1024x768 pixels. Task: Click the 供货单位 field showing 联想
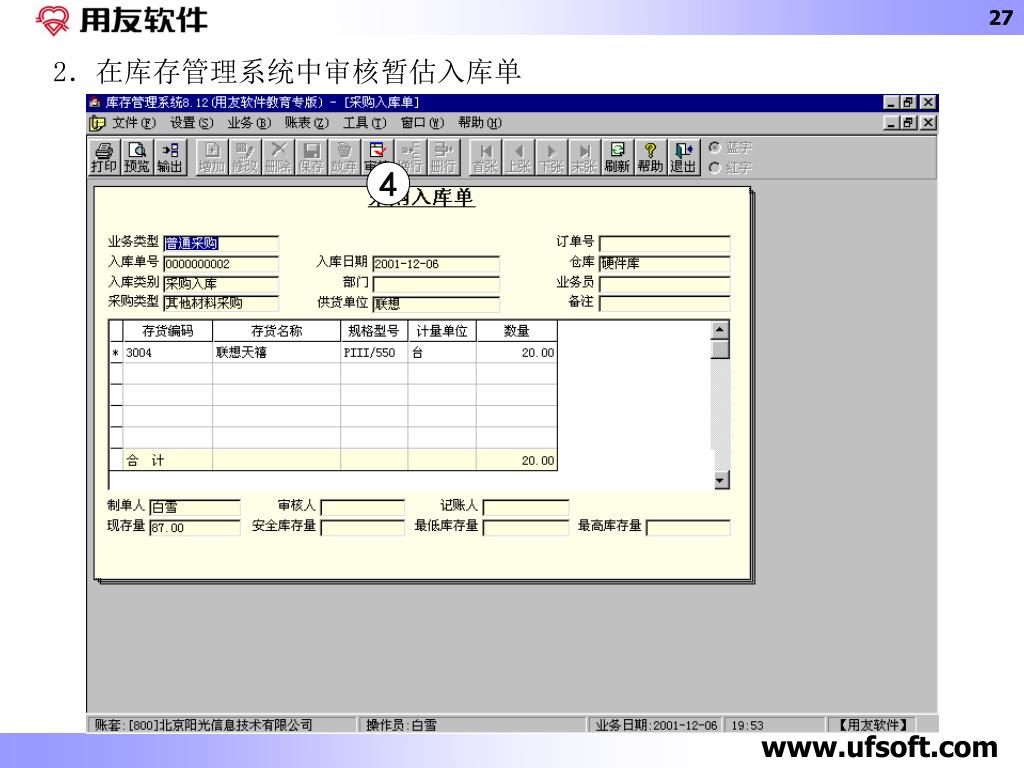(436, 304)
